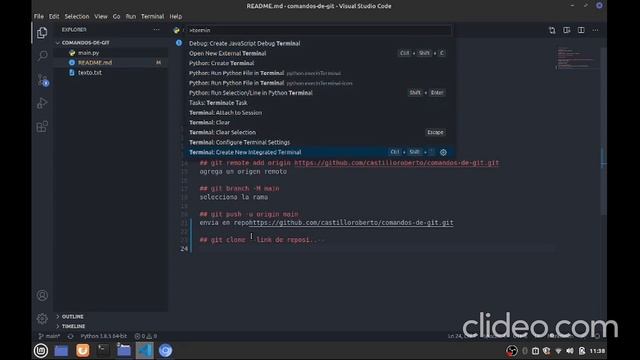
Task: Open the terminal launcher in taskbar
Action: coord(103,351)
